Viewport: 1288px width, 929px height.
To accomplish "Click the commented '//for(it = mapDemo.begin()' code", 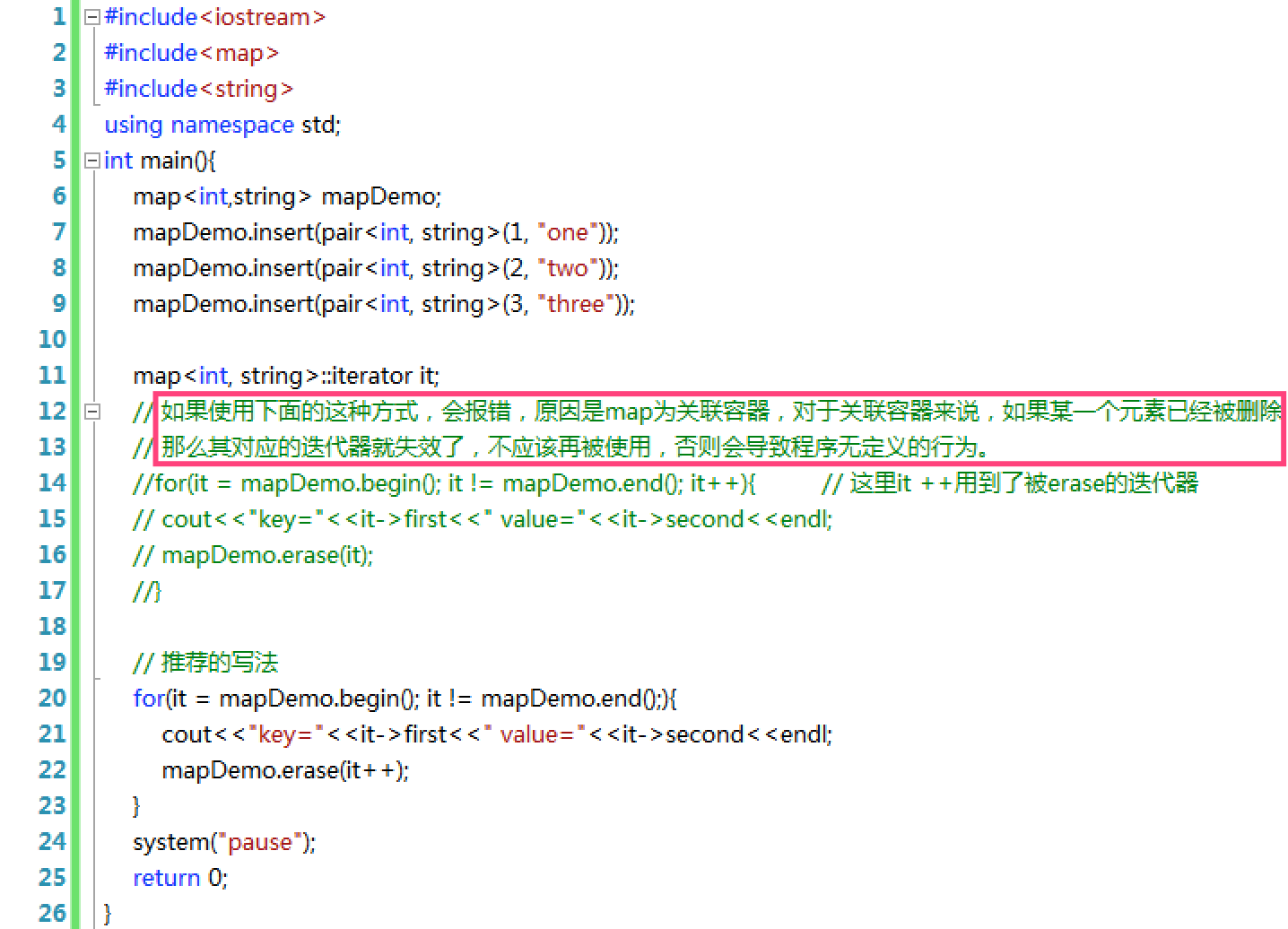I will tap(445, 483).
